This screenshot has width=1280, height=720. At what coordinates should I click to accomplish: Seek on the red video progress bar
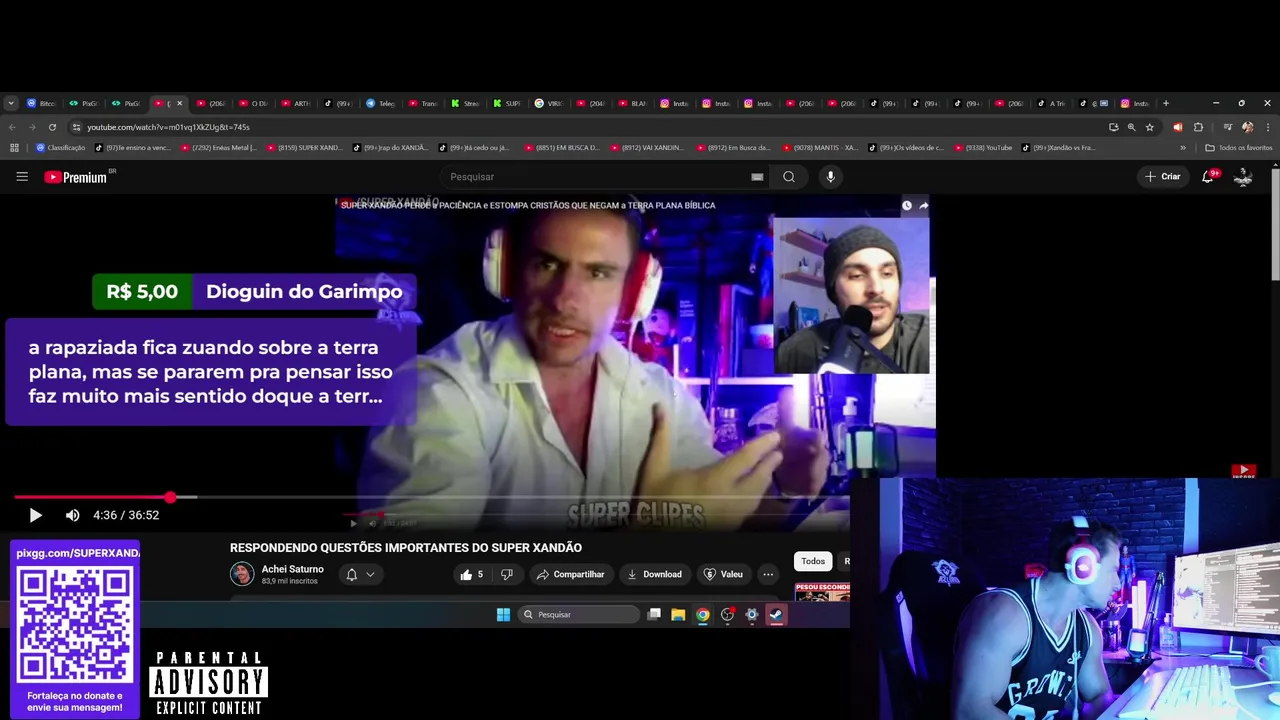(x=430, y=497)
